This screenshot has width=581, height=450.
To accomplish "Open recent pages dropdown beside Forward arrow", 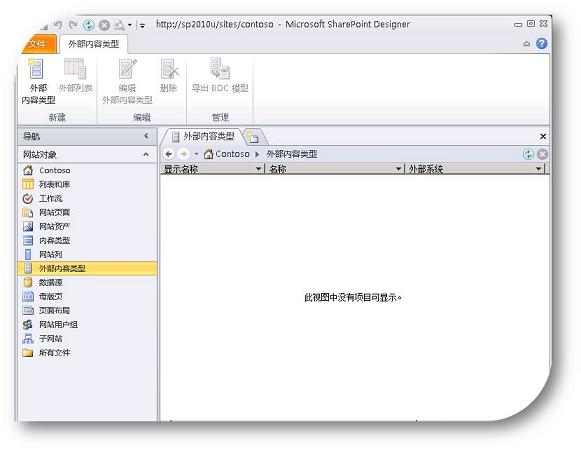I will pos(196,154).
